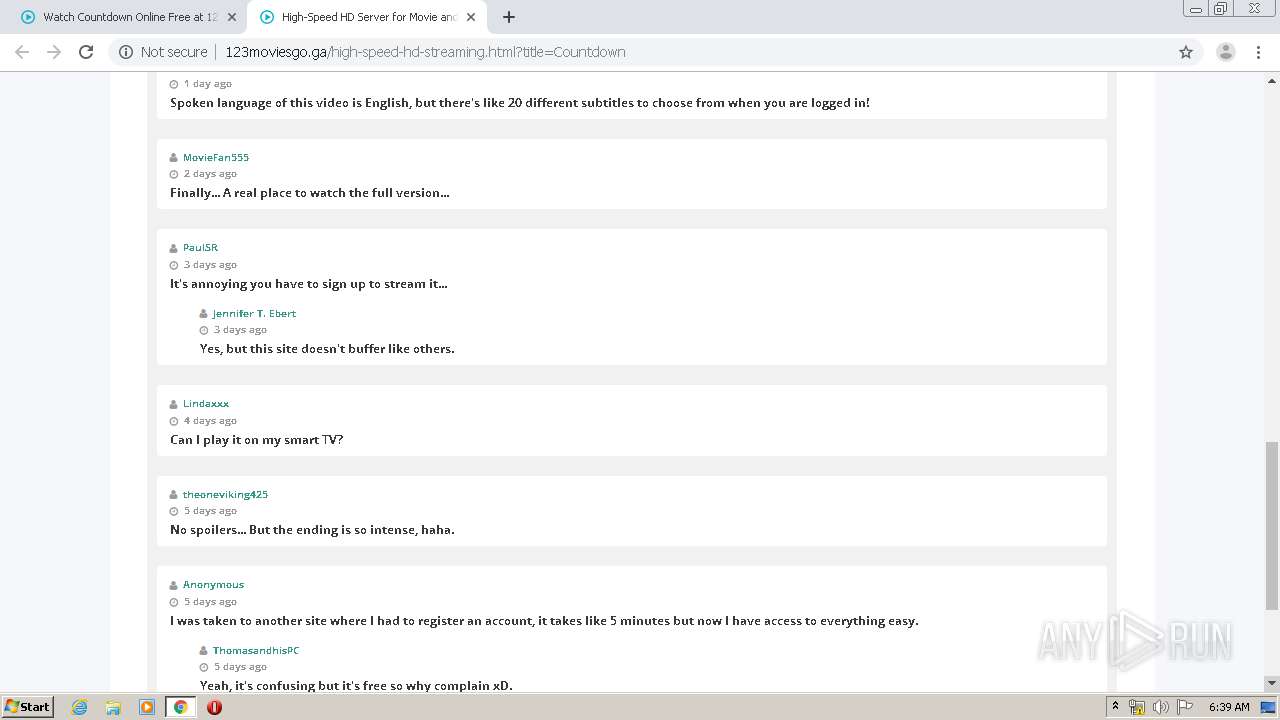Click user icon beside ThomasandhisPC

coord(204,651)
